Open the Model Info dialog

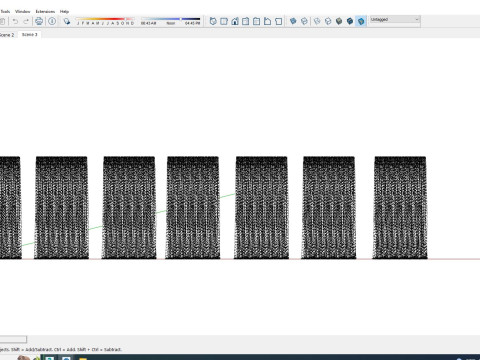(x=52, y=21)
